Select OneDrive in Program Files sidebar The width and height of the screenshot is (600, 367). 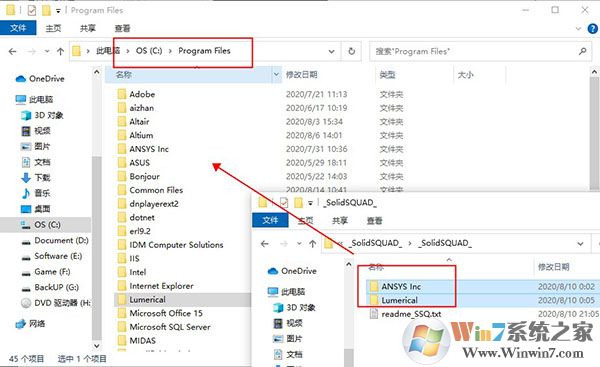40,79
